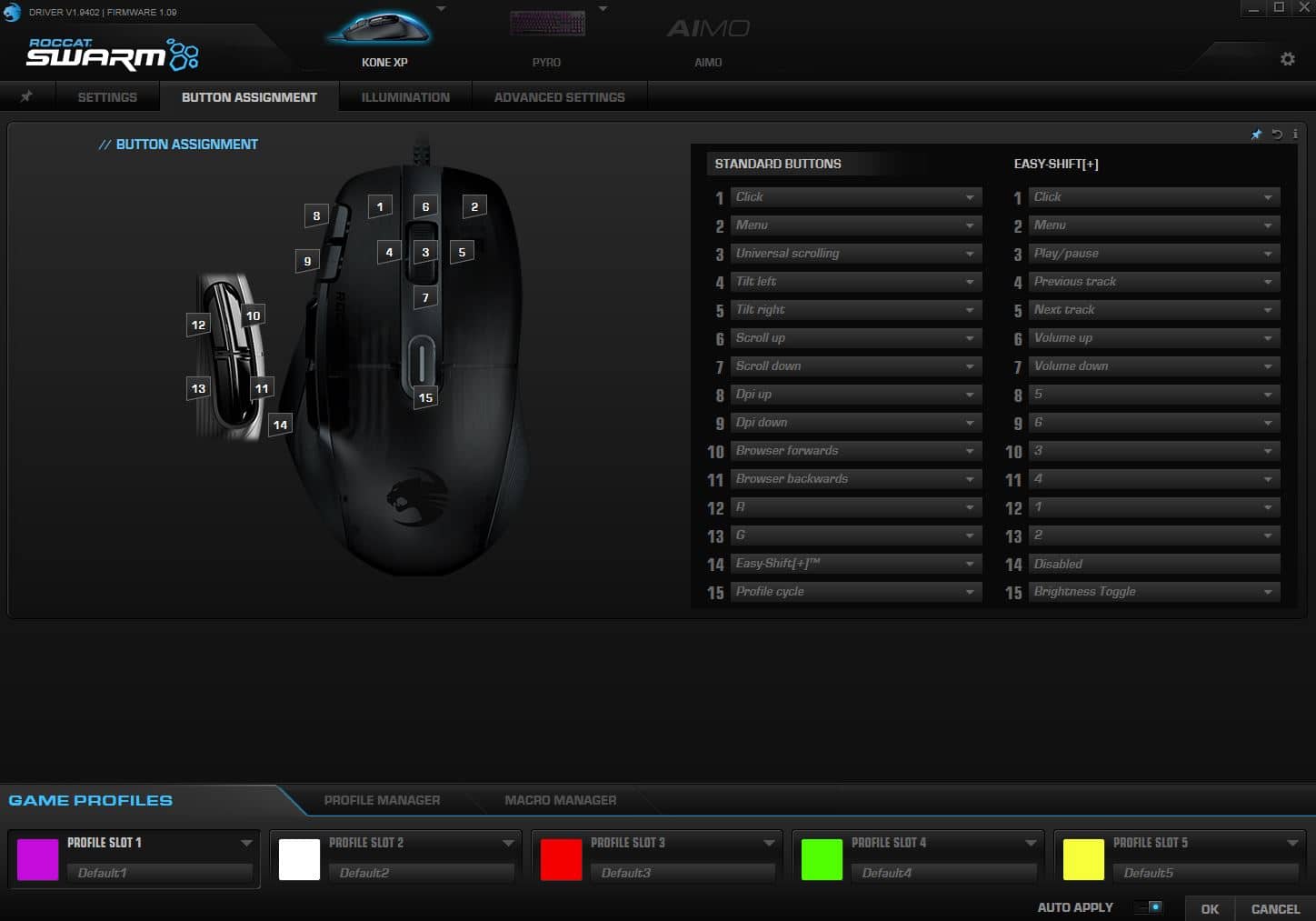This screenshot has height=921, width=1316.
Task: Select mouse button marker 15 profile button
Action: point(425,397)
